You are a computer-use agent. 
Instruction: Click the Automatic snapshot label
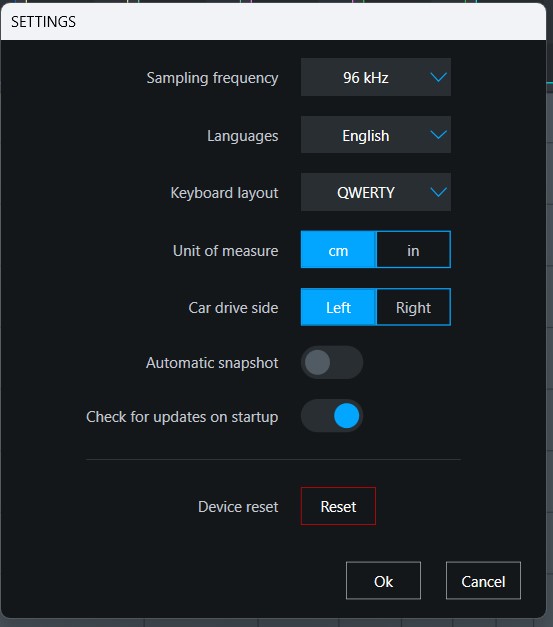[x=212, y=363]
